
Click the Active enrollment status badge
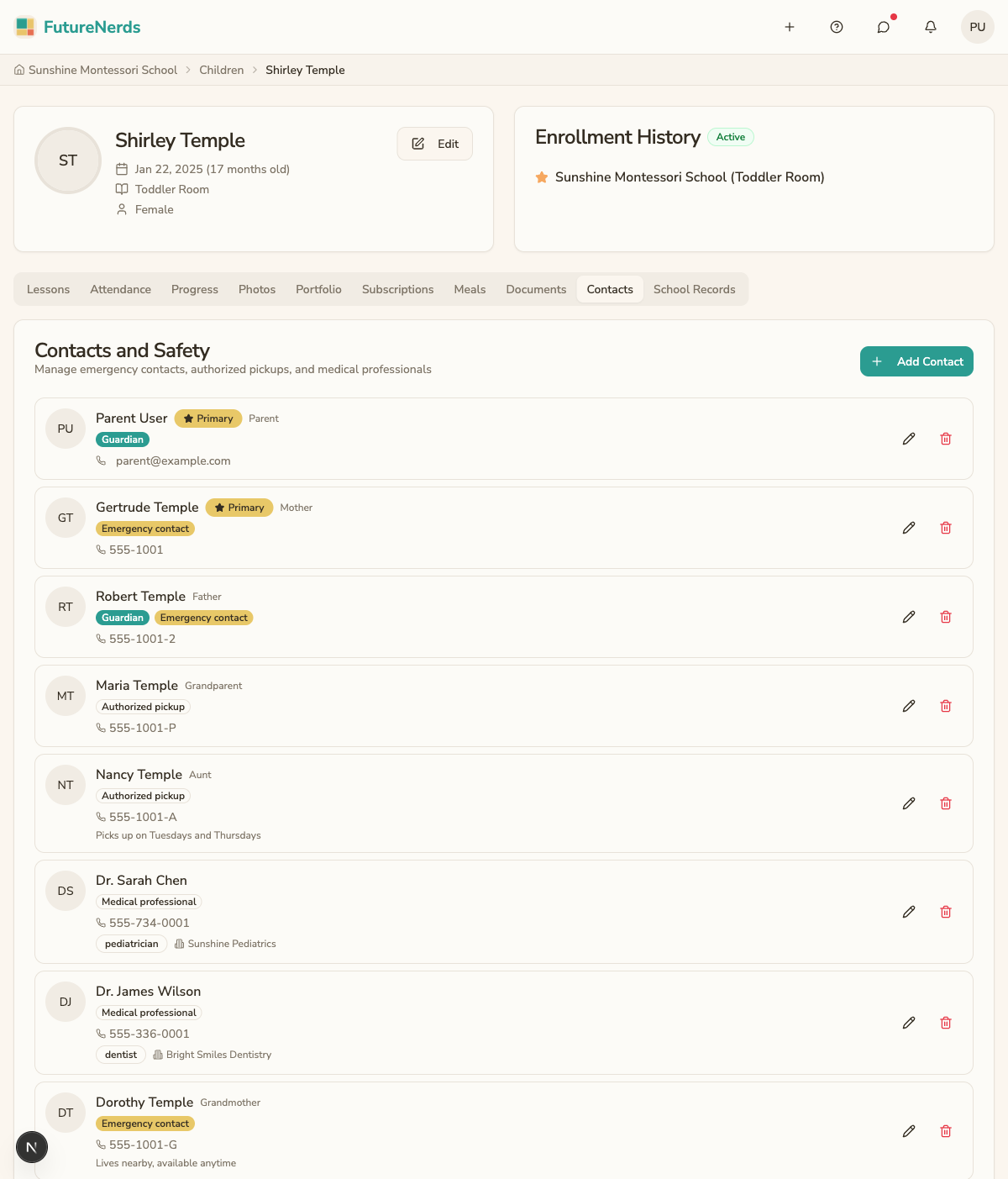pos(731,137)
